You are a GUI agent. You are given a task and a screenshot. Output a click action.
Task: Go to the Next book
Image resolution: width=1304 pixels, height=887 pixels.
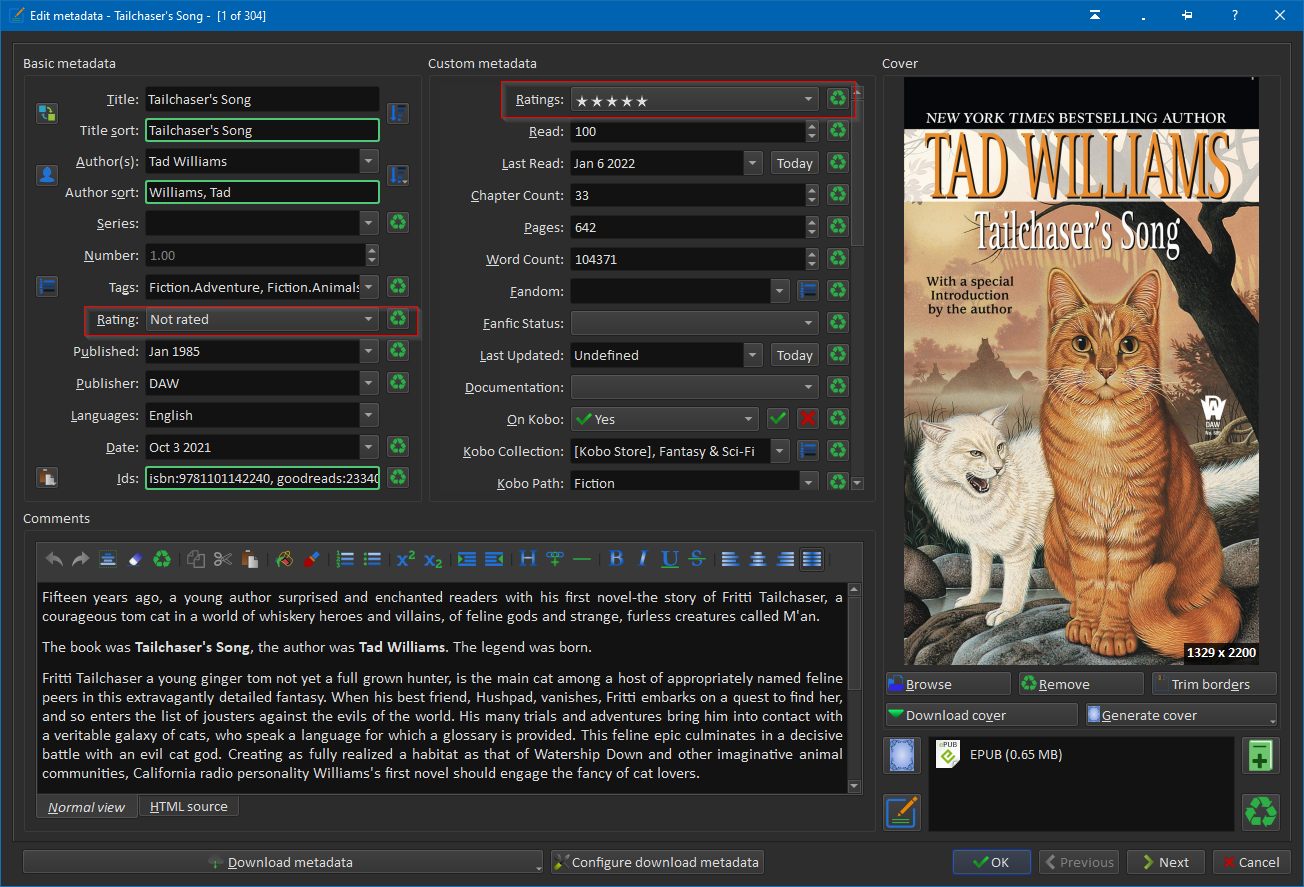pos(1166,862)
